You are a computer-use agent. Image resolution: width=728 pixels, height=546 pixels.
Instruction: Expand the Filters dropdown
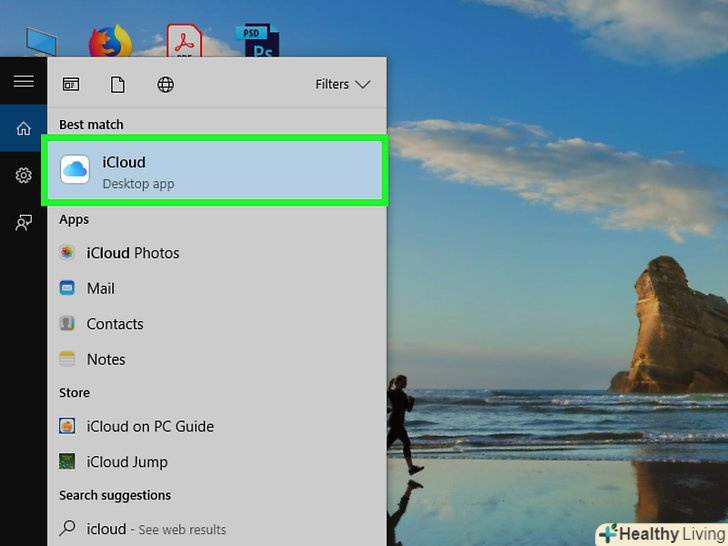pyautogui.click(x=343, y=84)
